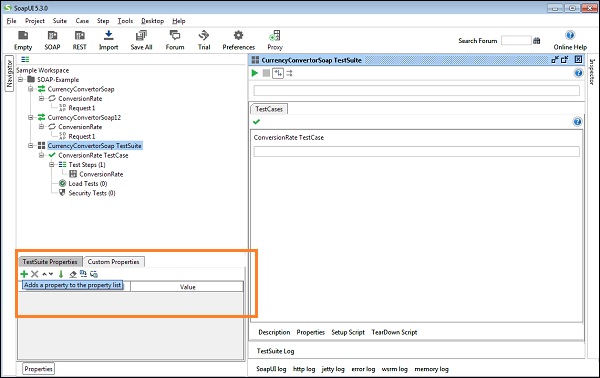
Task: Create an Empty project from the toolbar
Action: (23, 40)
